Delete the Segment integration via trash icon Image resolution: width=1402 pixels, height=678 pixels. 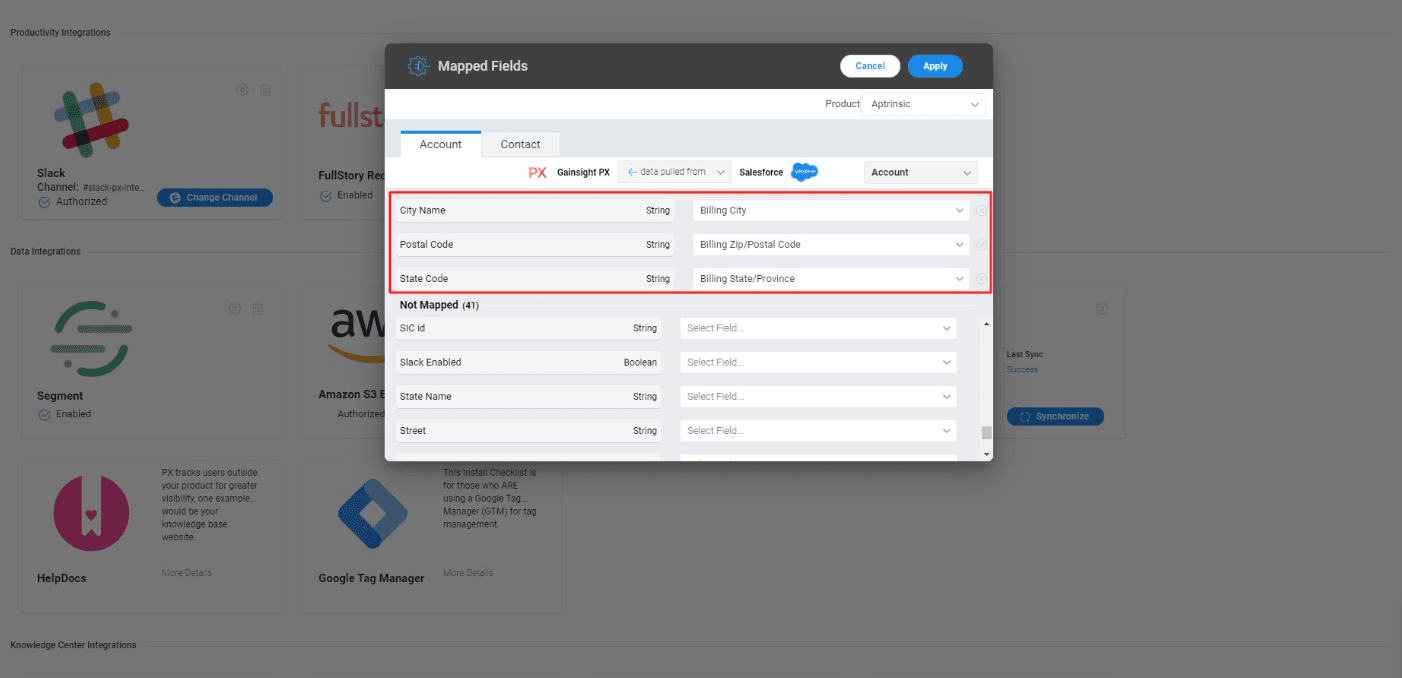click(x=257, y=309)
